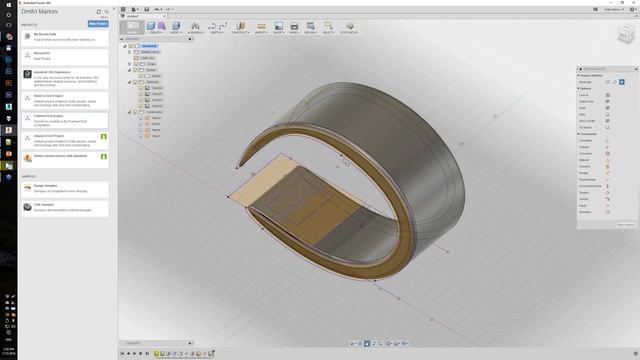Open the Create dropdown menu

pyautogui.click(x=156, y=32)
